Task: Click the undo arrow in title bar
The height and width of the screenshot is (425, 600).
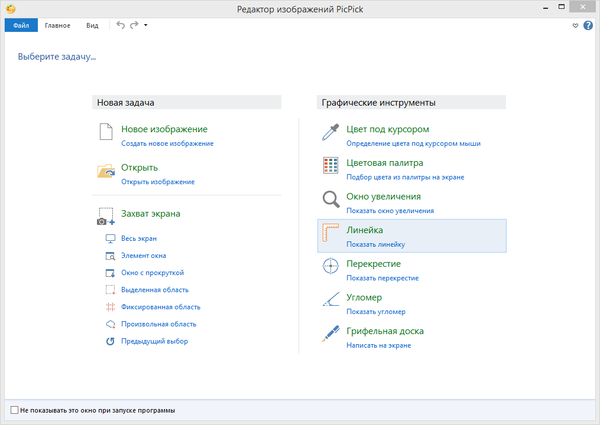Action: [x=120, y=24]
